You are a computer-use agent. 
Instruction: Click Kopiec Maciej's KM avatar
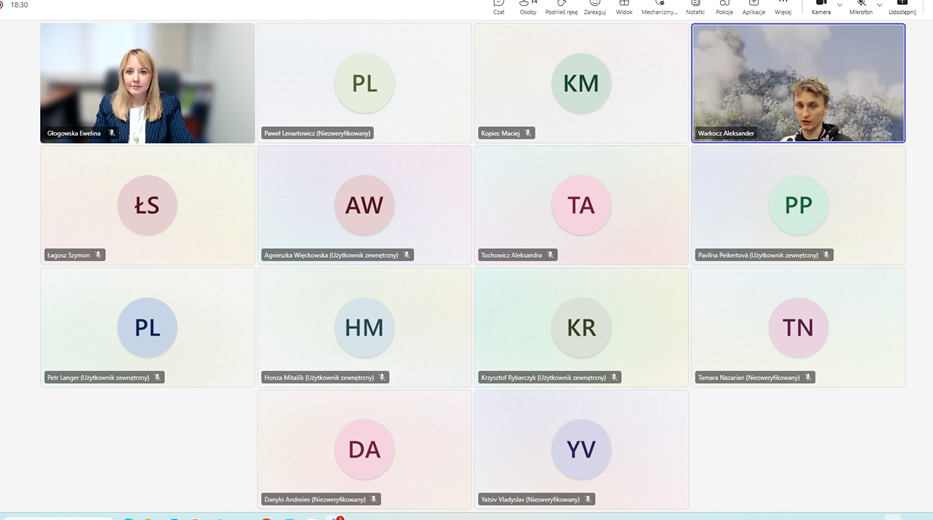(x=581, y=83)
